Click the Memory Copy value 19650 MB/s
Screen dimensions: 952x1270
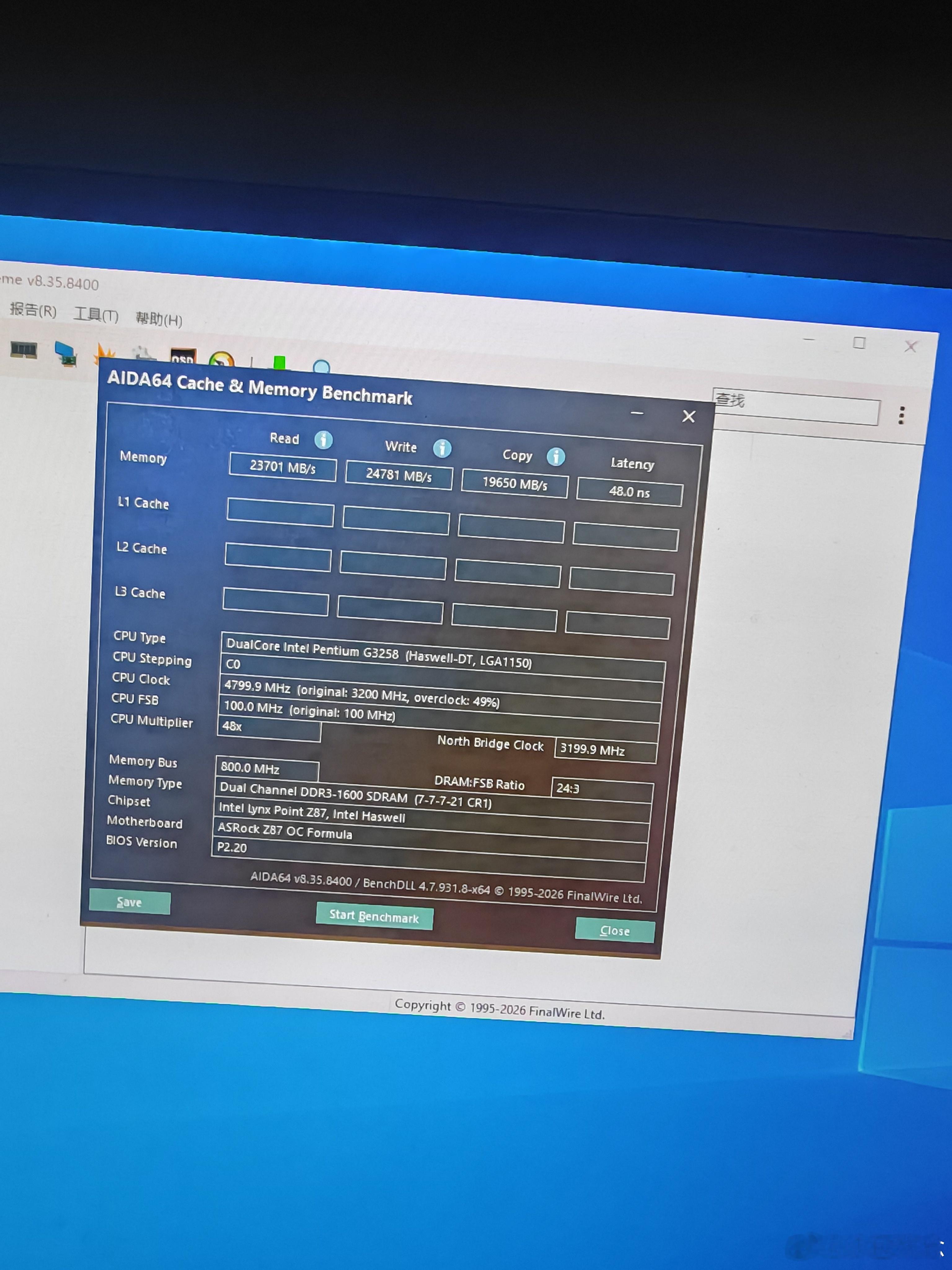(x=515, y=484)
